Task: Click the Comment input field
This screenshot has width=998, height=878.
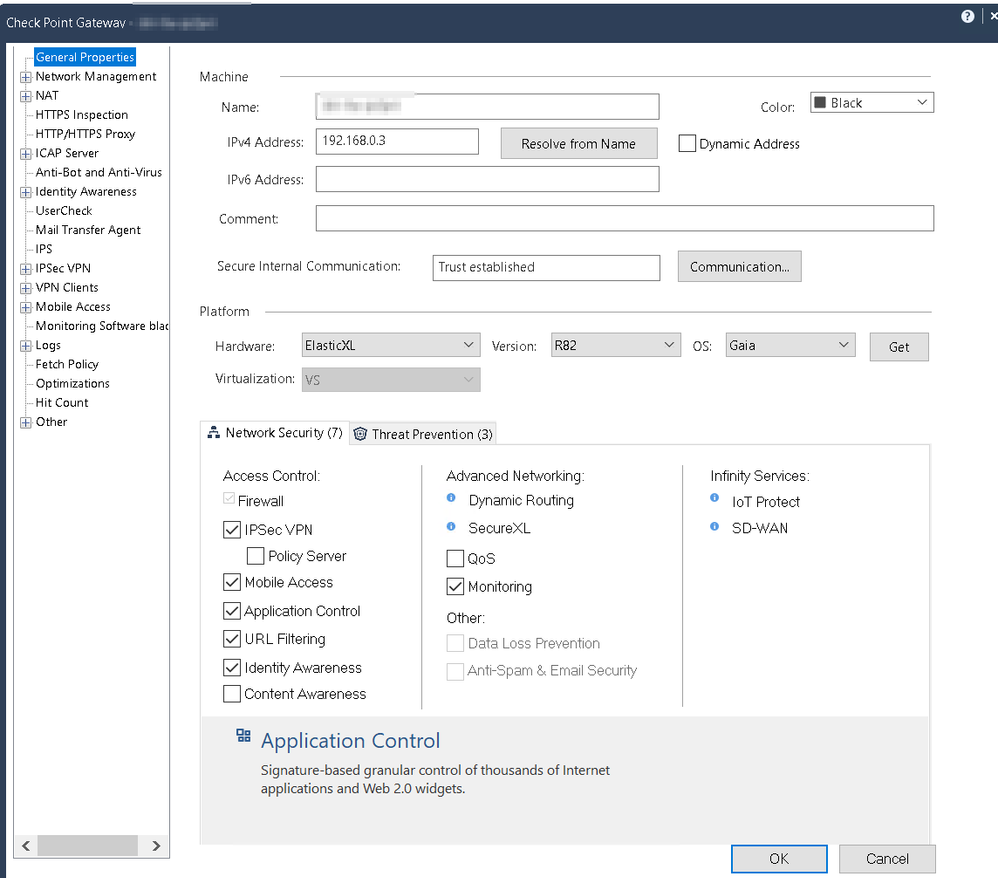Action: point(624,218)
